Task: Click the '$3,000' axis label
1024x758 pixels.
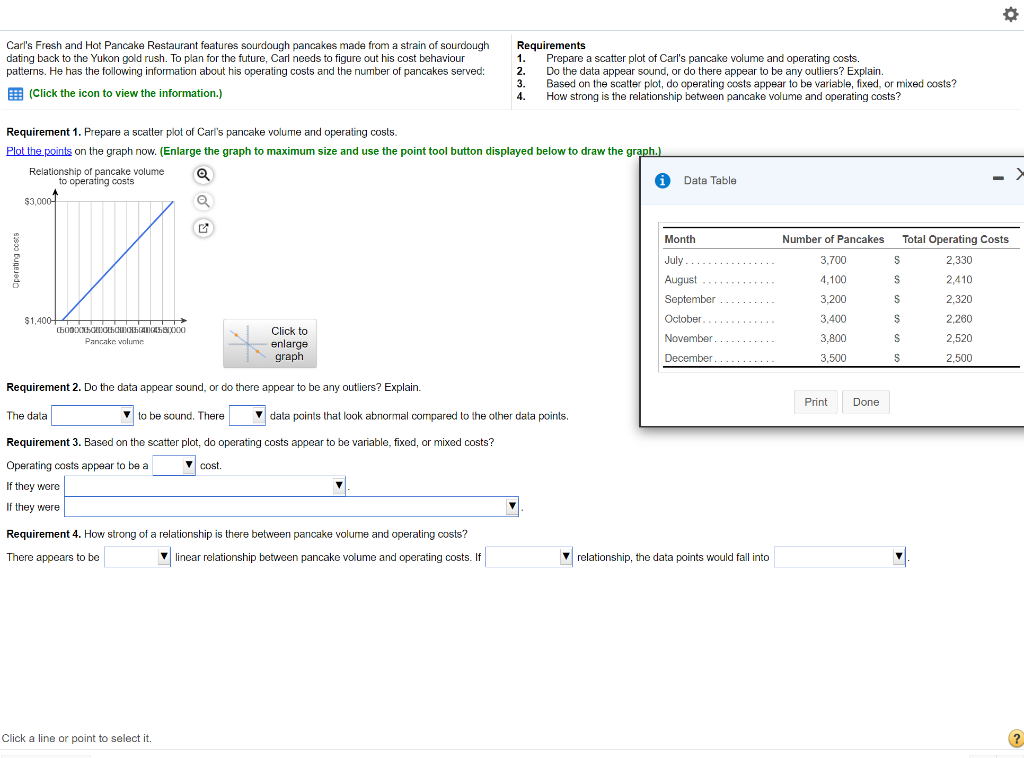Action: click(38, 201)
